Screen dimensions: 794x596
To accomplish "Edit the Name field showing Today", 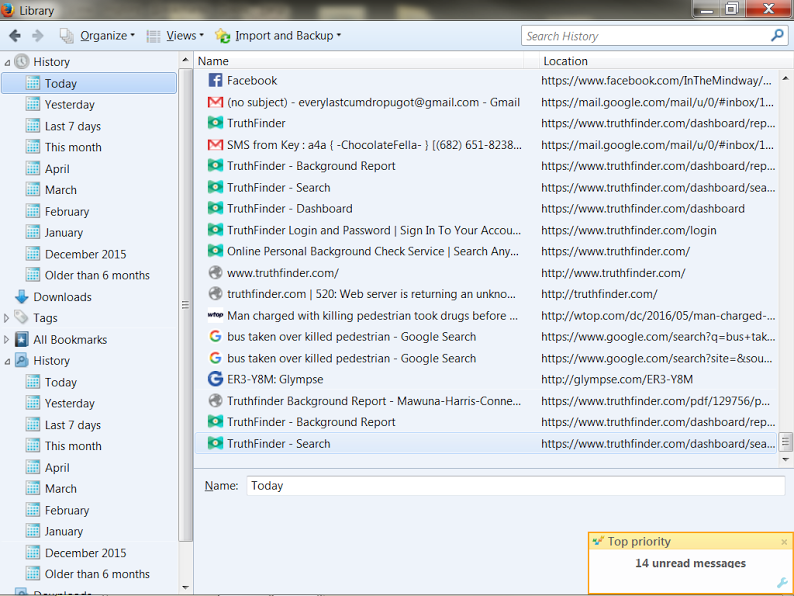I will 515,486.
